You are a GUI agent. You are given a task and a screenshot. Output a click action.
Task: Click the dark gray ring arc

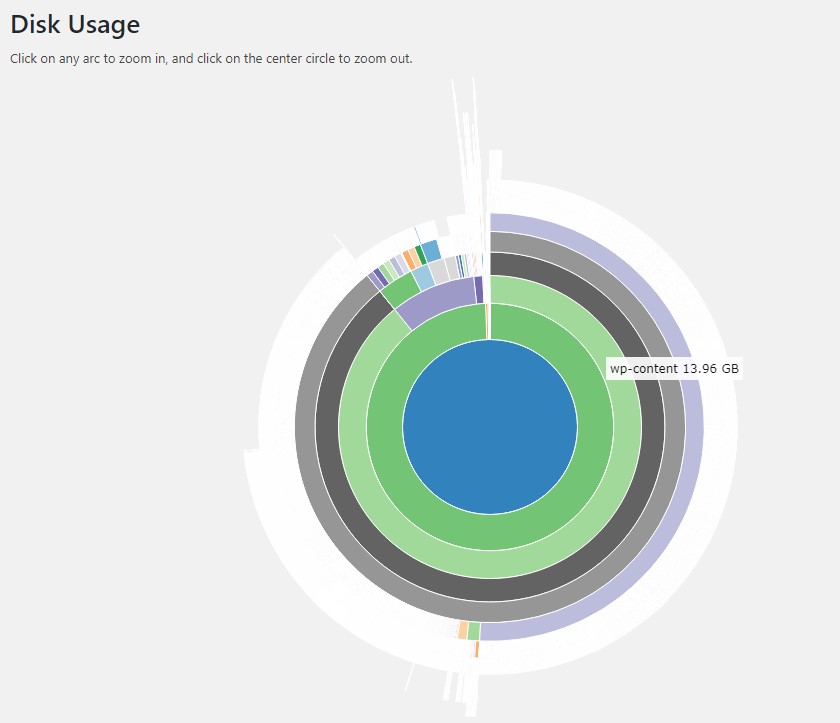click(x=490, y=590)
